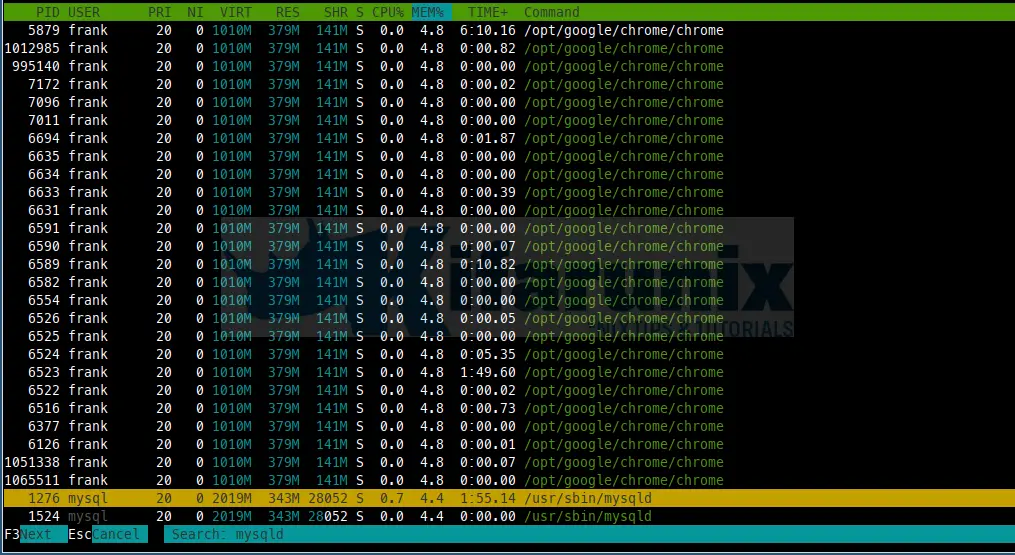Viewport: 1015px width, 555px height.
Task: Sort by RES memory column header
Action: click(x=287, y=12)
